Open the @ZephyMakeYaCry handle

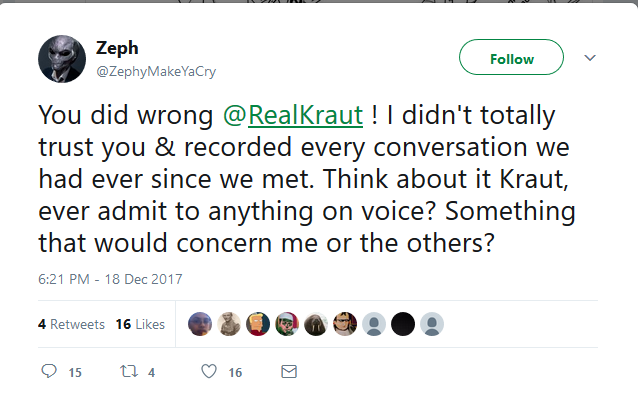(156, 71)
